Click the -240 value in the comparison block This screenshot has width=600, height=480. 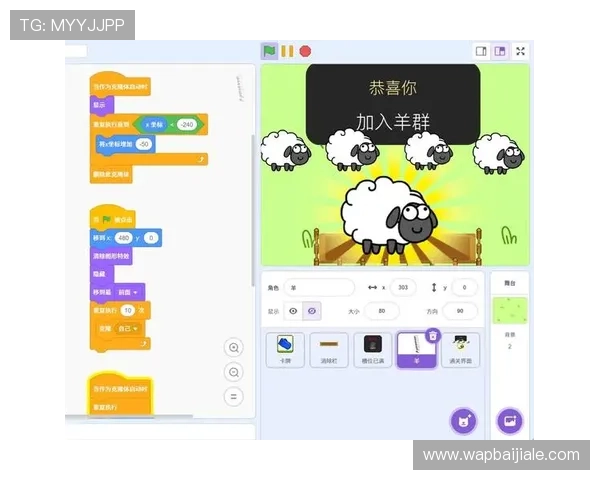pos(187,124)
